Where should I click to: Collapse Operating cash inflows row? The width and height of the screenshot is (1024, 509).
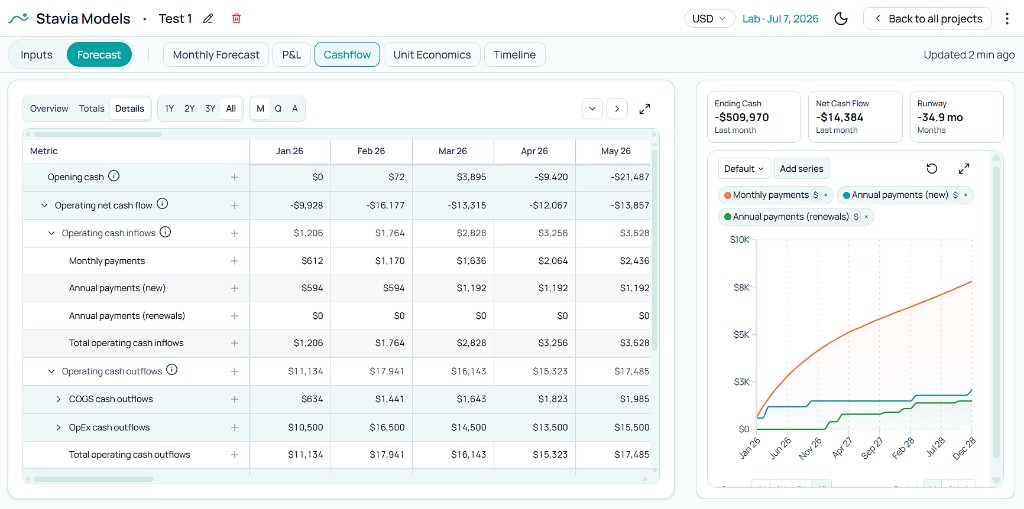(52, 233)
